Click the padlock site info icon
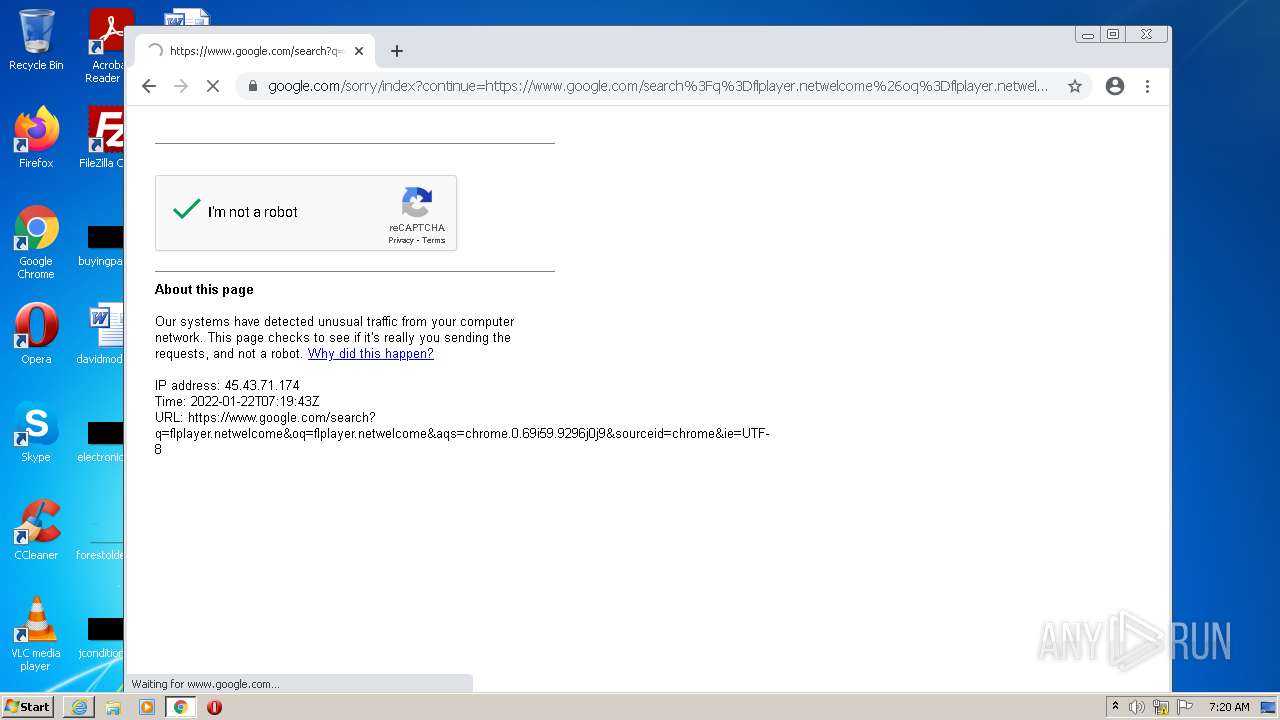The image size is (1280, 720). click(252, 86)
